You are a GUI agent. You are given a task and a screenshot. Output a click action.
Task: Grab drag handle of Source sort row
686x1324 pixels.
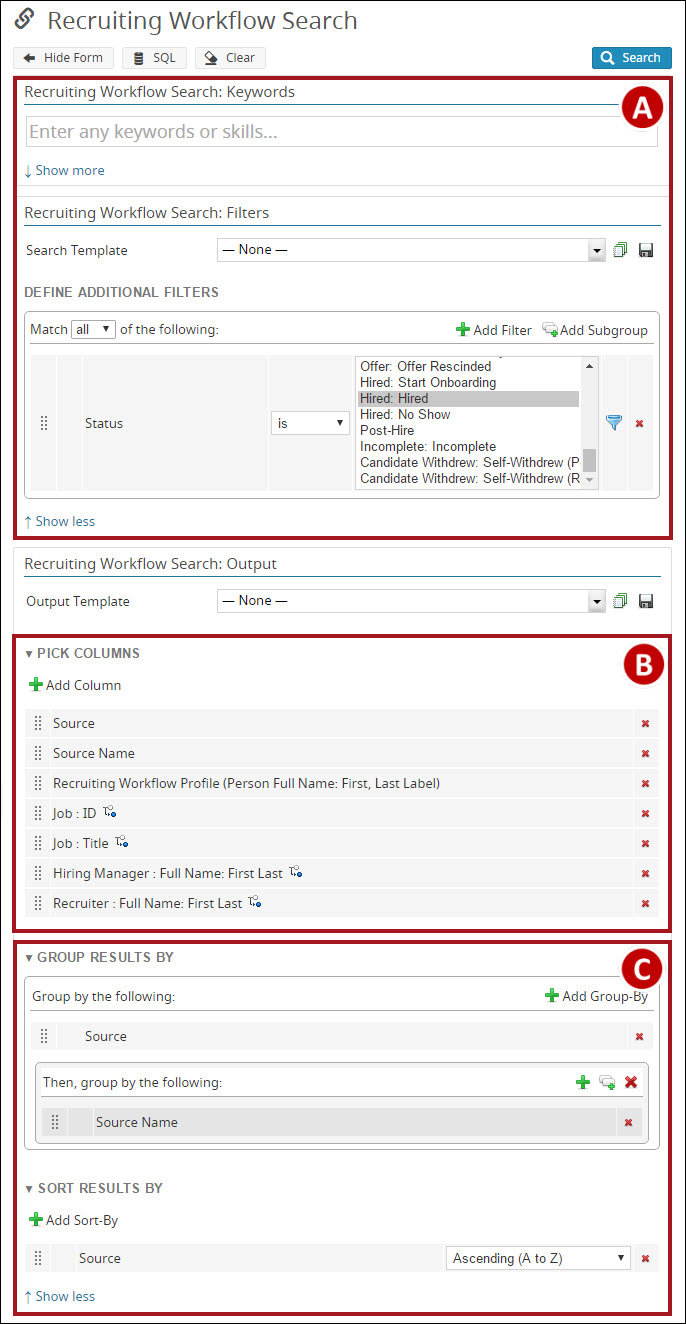38,1258
